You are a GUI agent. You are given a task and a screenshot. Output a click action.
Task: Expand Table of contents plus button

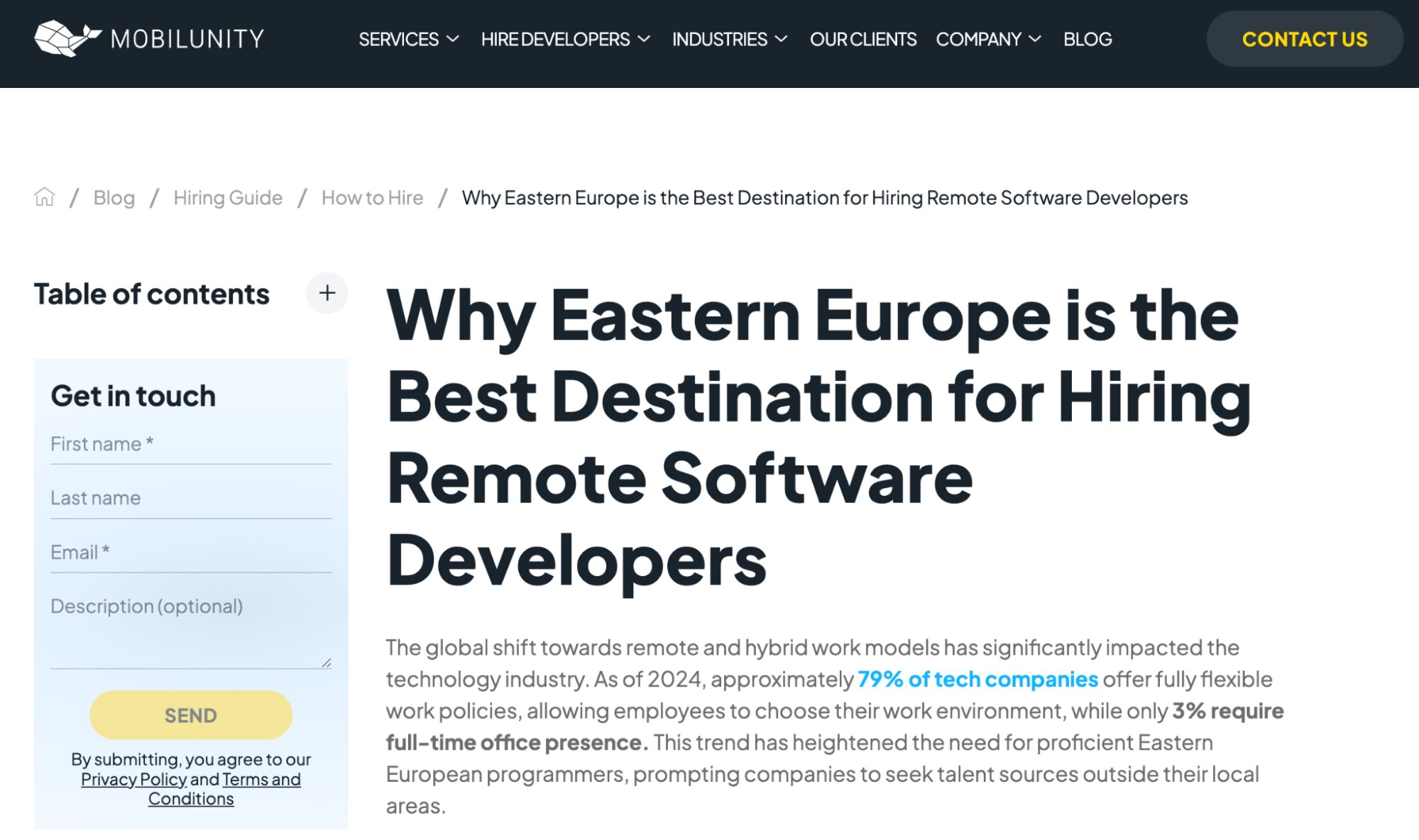[x=327, y=293]
